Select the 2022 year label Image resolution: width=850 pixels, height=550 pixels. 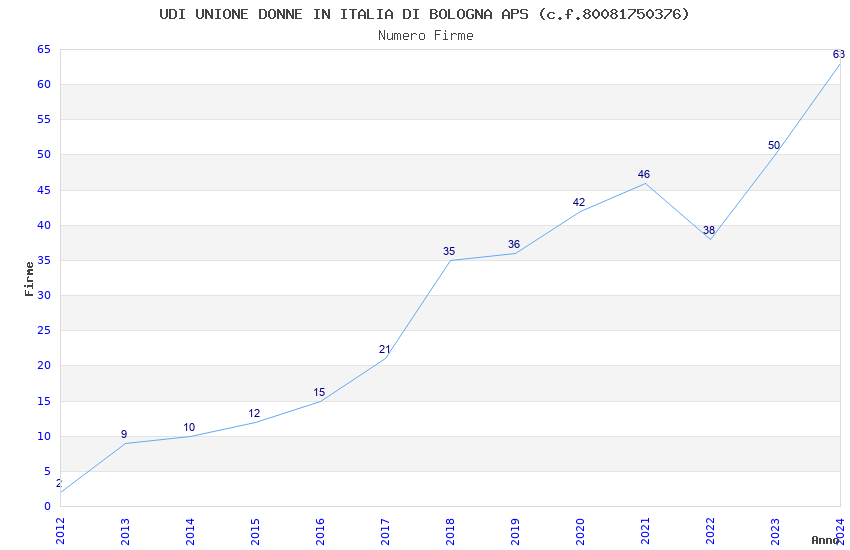point(711,531)
